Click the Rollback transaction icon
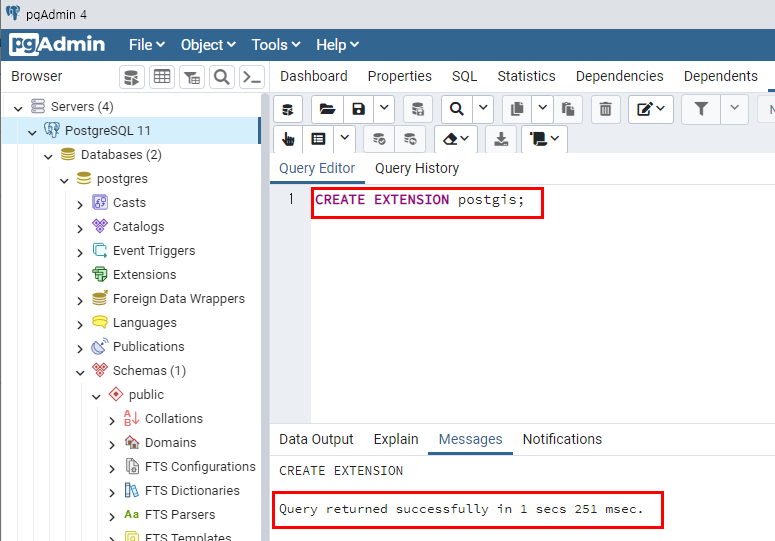775x541 pixels. tap(410, 139)
